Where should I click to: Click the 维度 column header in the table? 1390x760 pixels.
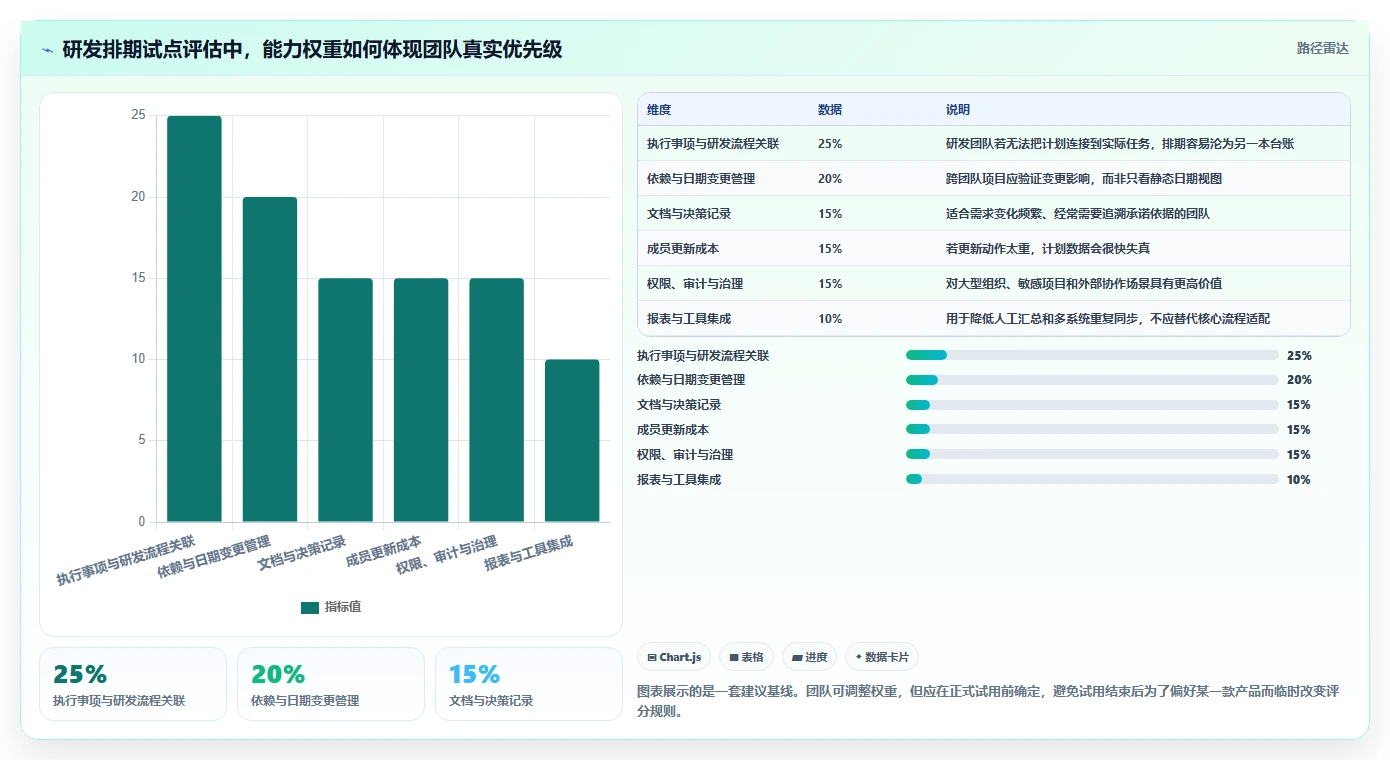659,110
